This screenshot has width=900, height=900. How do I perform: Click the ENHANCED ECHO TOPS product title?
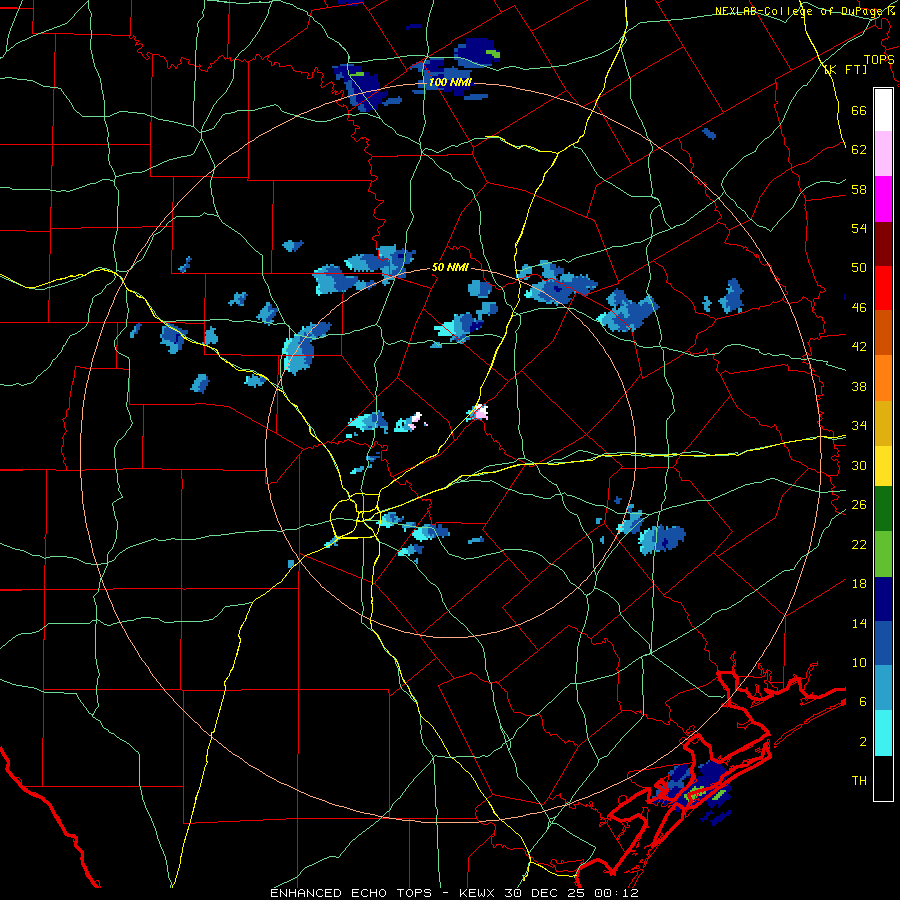click(356, 893)
